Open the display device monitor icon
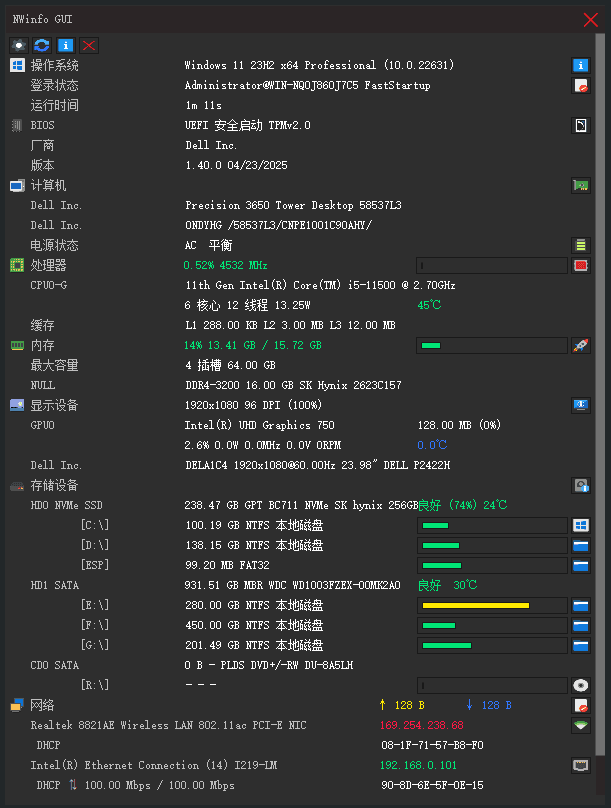Image resolution: width=611 pixels, height=808 pixels. click(581, 405)
